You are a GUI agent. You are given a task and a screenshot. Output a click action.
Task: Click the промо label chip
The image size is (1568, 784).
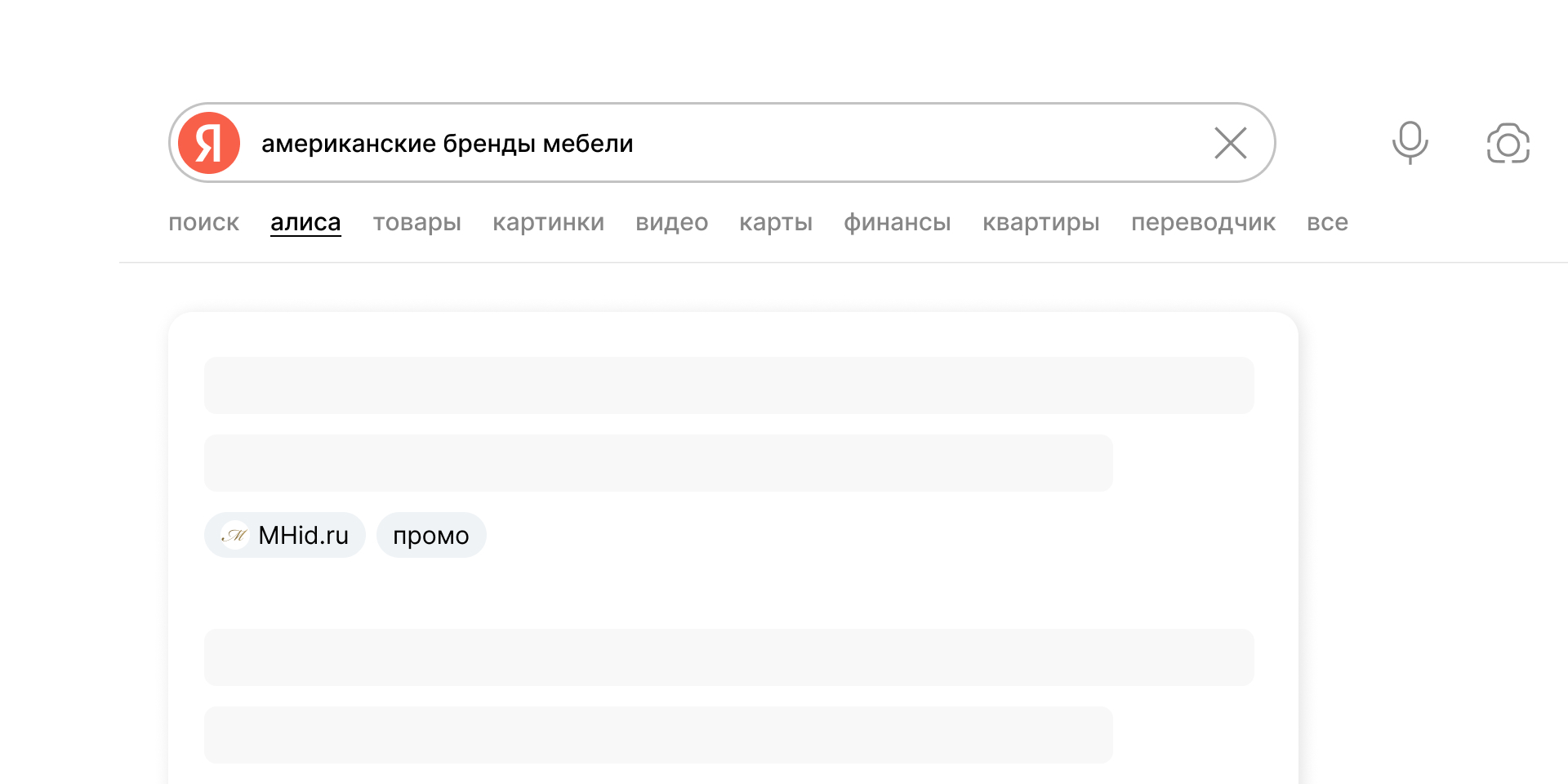click(431, 535)
